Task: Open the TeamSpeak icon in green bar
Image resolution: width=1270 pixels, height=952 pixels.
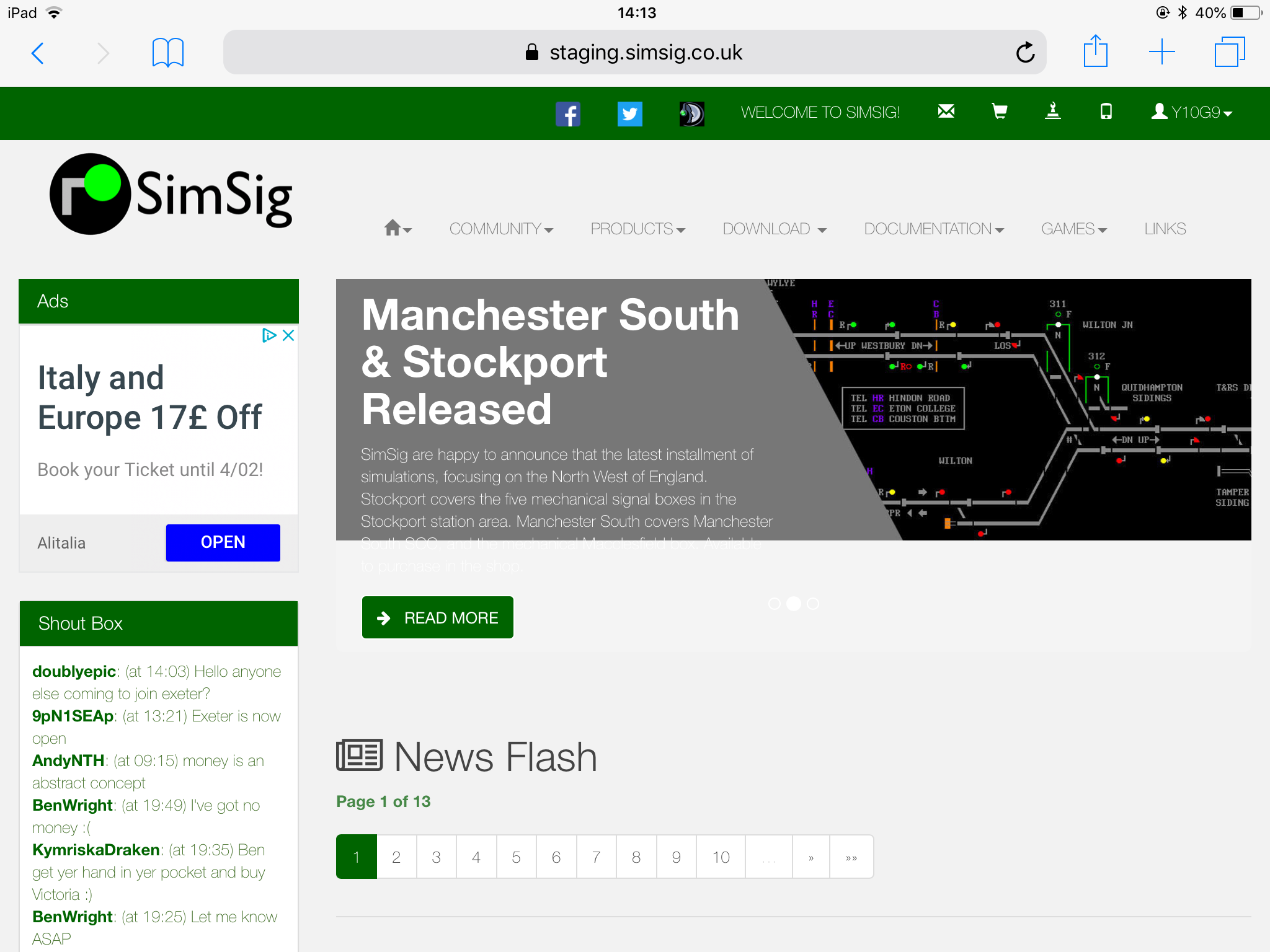Action: 691,113
